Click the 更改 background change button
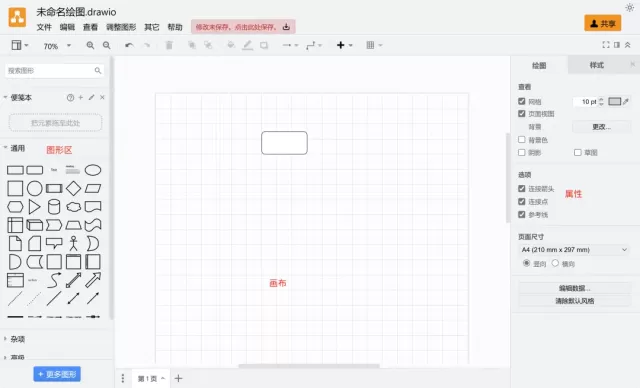640x388 pixels. [602, 127]
